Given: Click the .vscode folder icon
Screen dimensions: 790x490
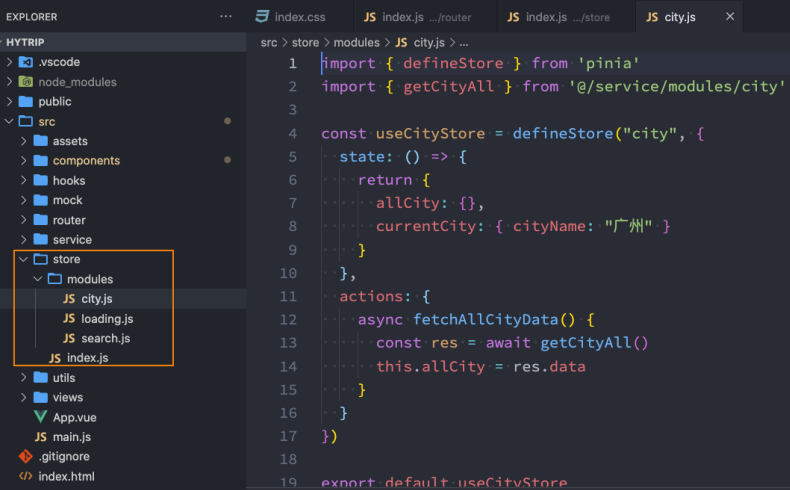Looking at the screenshot, I should (26, 62).
